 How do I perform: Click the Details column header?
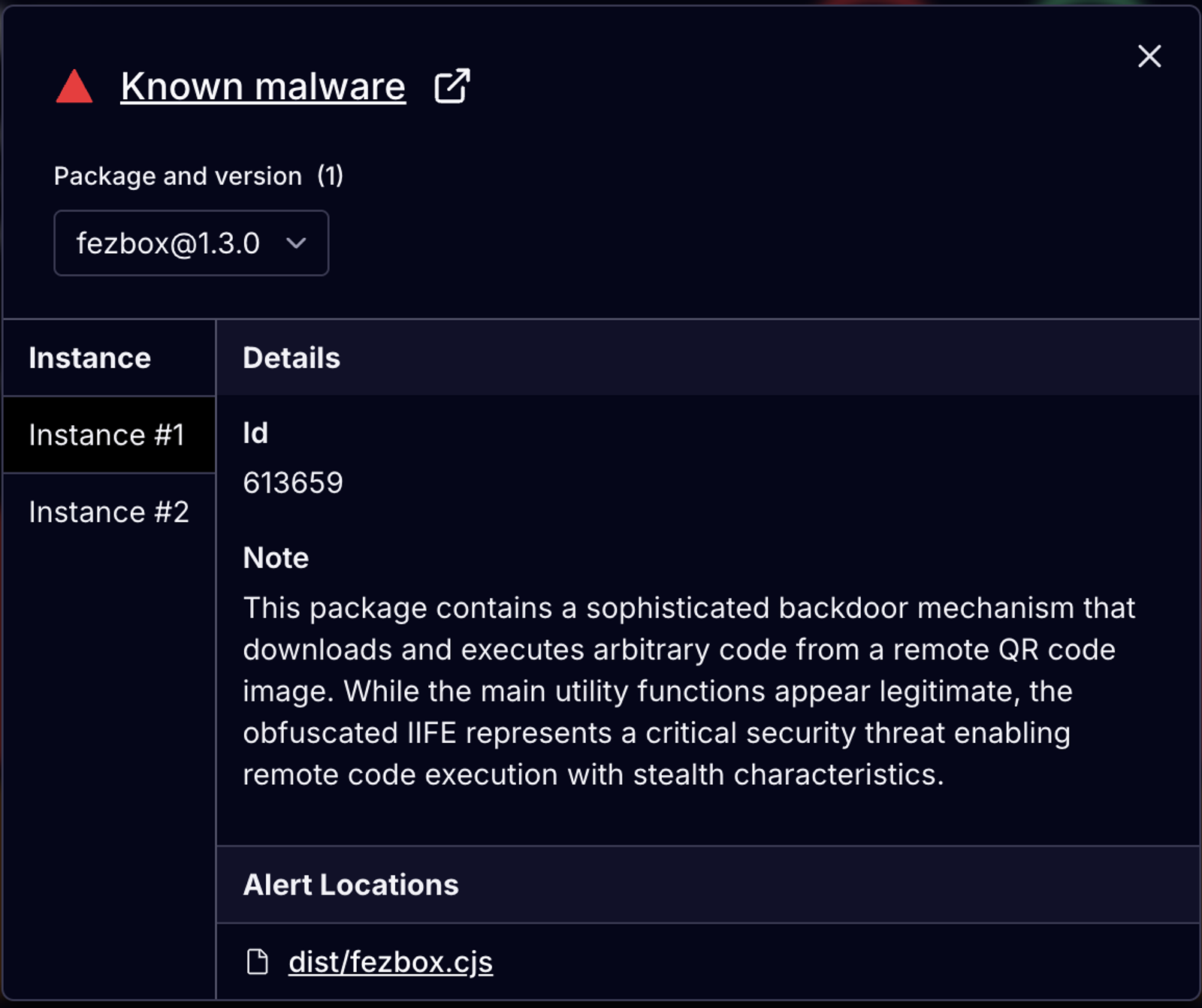pos(291,358)
